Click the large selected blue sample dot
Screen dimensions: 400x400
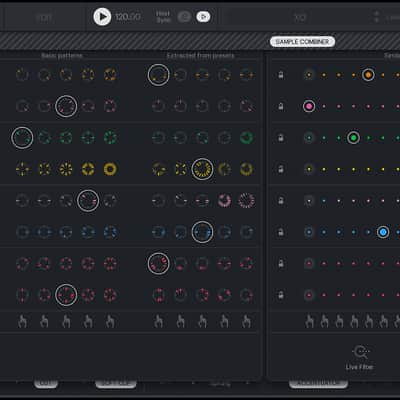point(383,232)
